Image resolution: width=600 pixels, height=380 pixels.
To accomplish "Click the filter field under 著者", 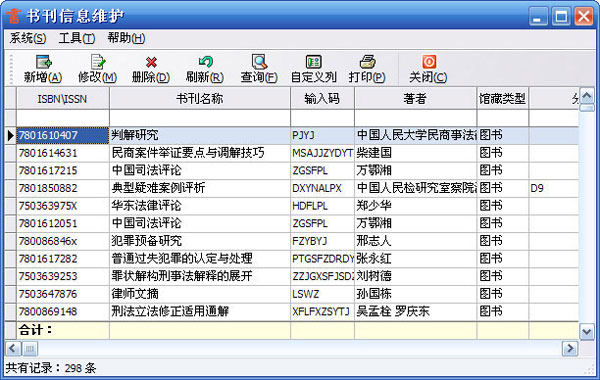I will point(416,118).
